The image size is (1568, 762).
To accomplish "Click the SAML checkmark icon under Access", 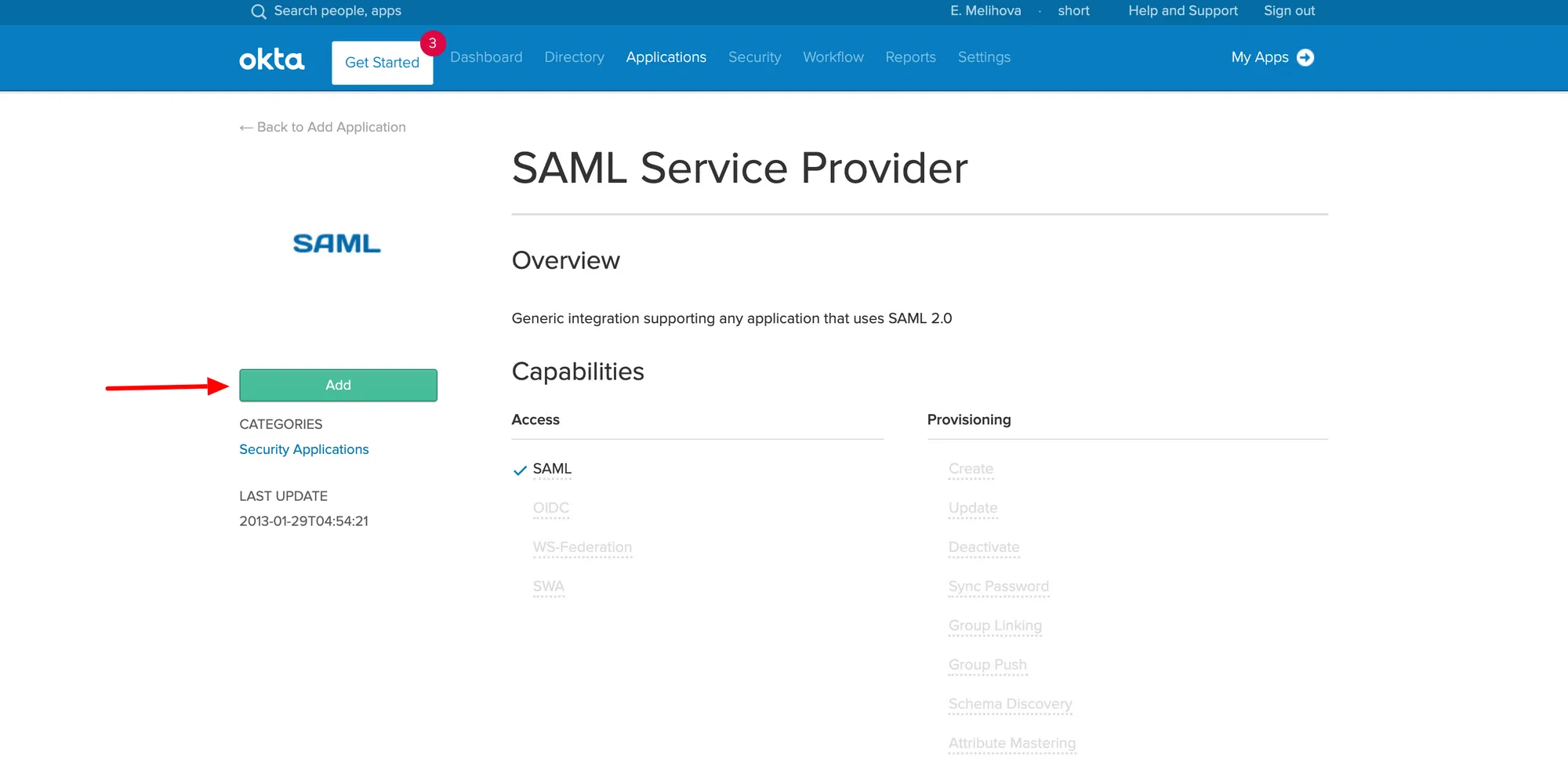I will (x=520, y=470).
